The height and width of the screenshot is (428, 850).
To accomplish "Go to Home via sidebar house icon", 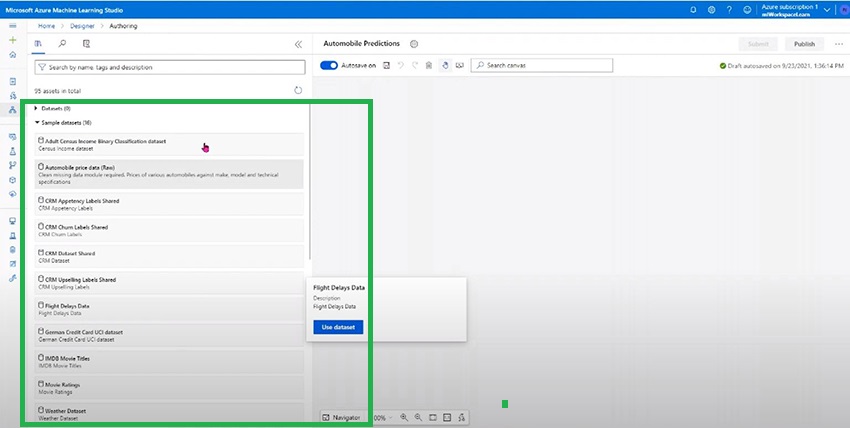I will (x=12, y=55).
